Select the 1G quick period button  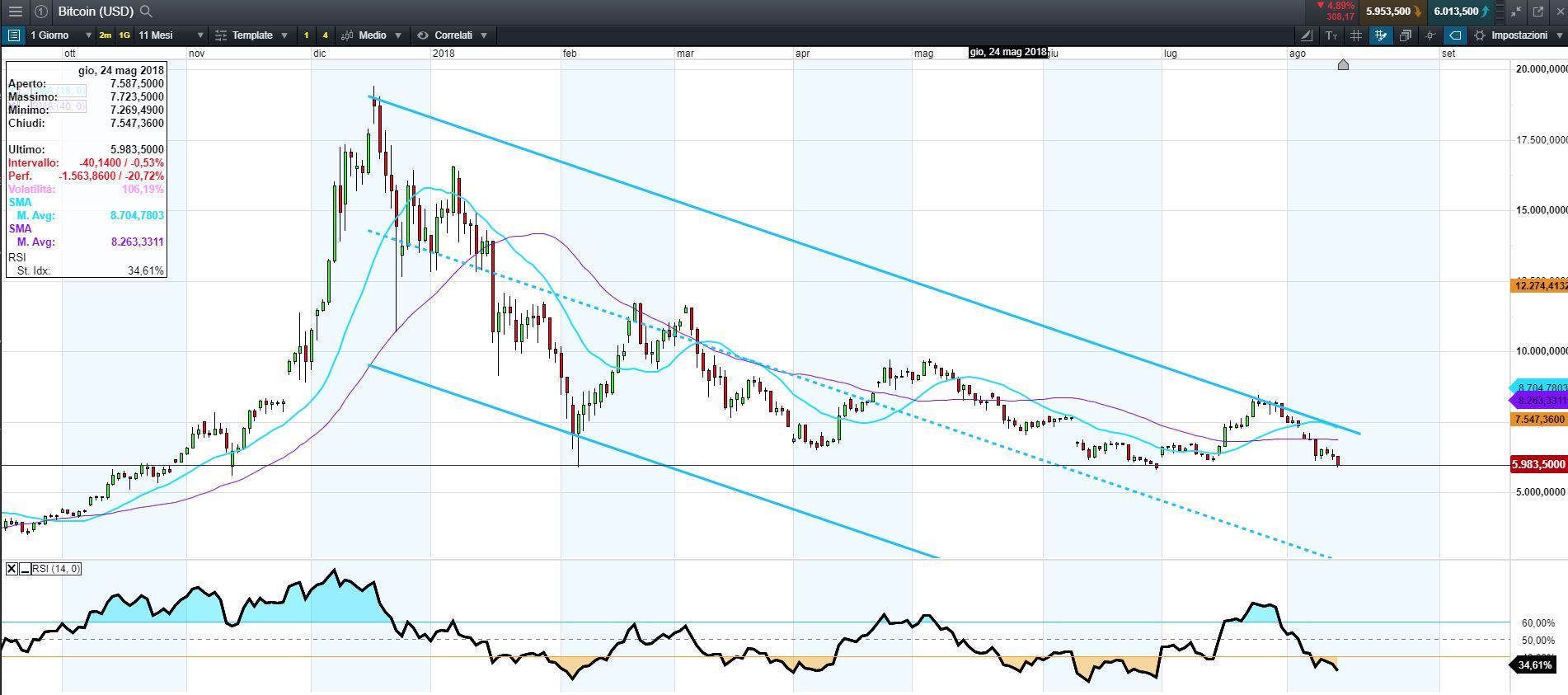(124, 35)
